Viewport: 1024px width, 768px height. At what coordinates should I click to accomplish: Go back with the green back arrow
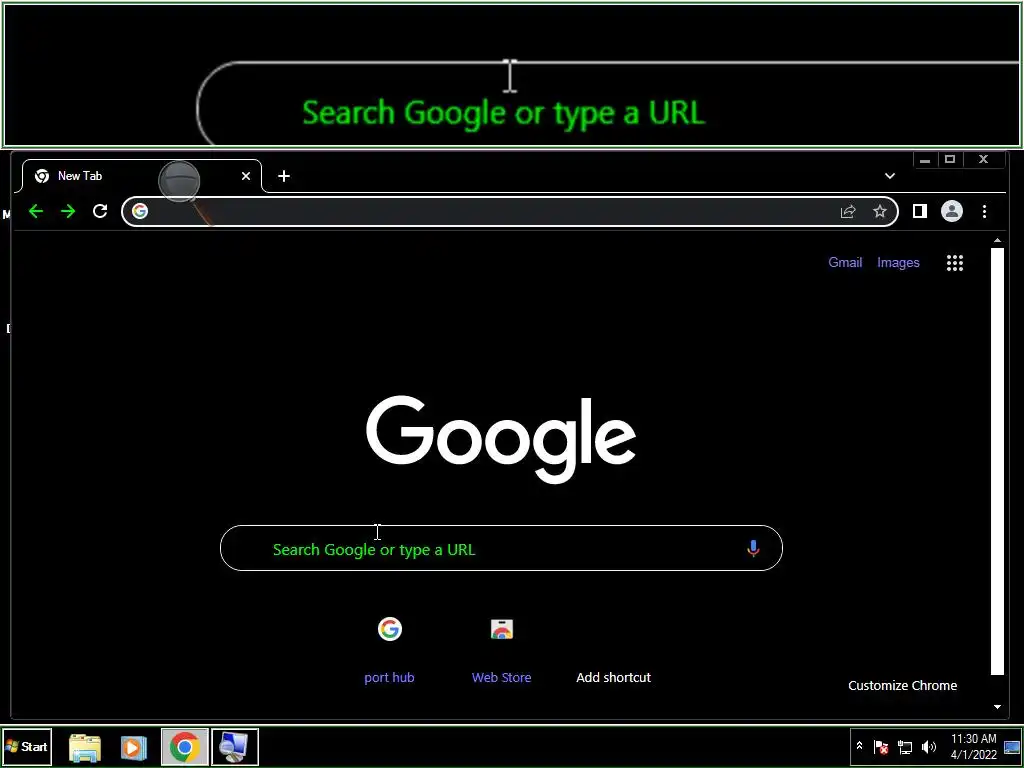point(36,211)
